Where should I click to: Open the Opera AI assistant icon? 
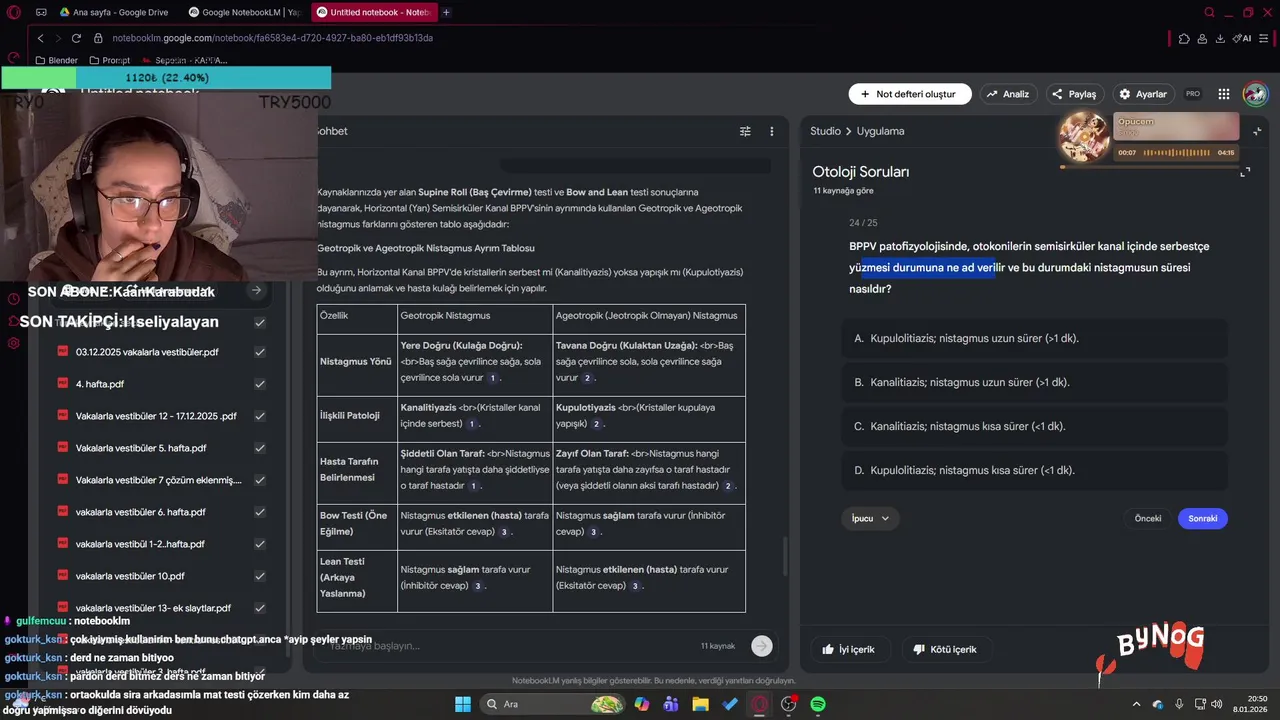point(1243,38)
